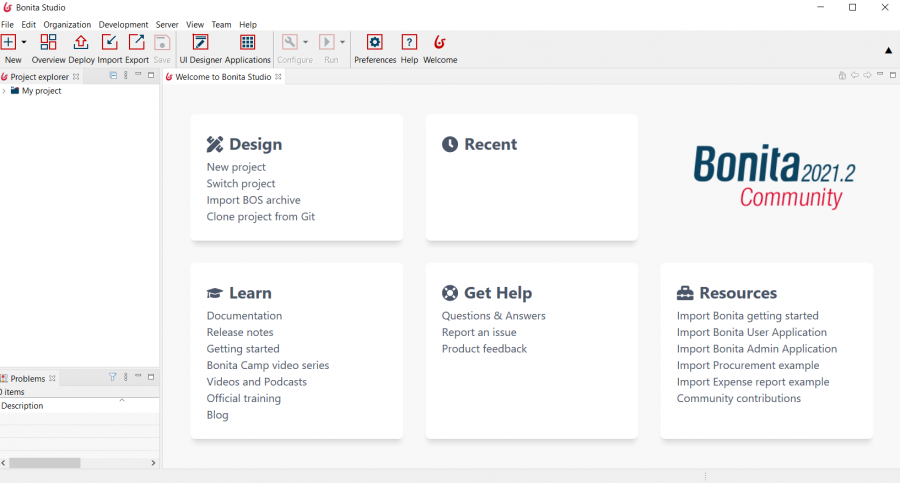Click Product feedback link
The image size is (900, 483).
[x=484, y=349]
